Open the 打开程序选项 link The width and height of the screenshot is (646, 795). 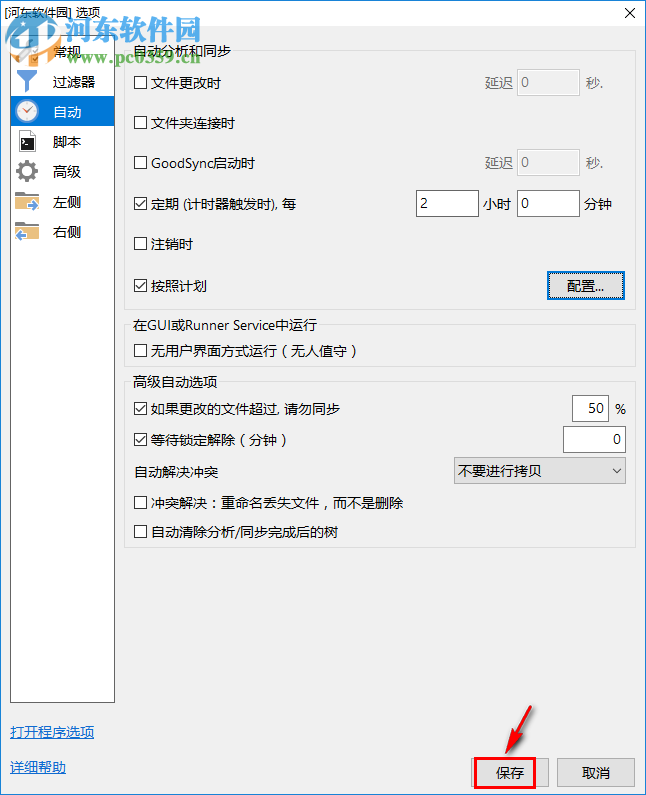[x=52, y=732]
